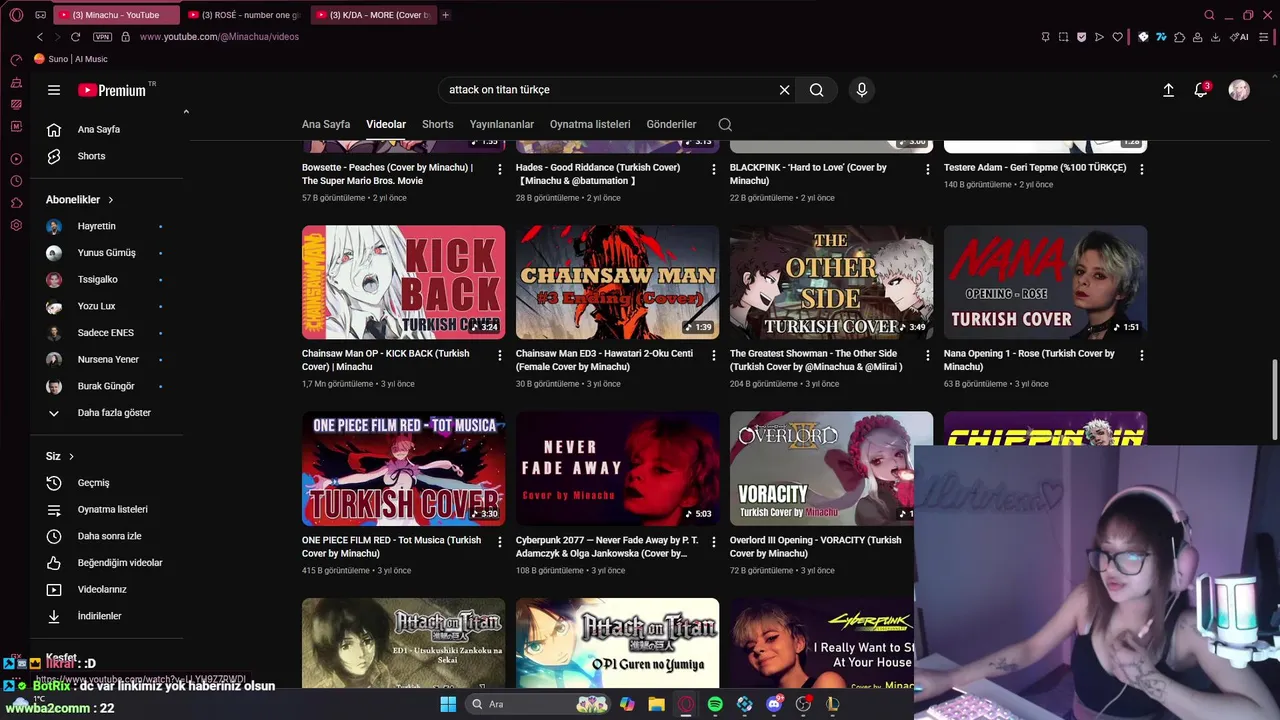The height and width of the screenshot is (720, 1280).
Task: Open options menu for KICK BACK video
Action: 500,355
